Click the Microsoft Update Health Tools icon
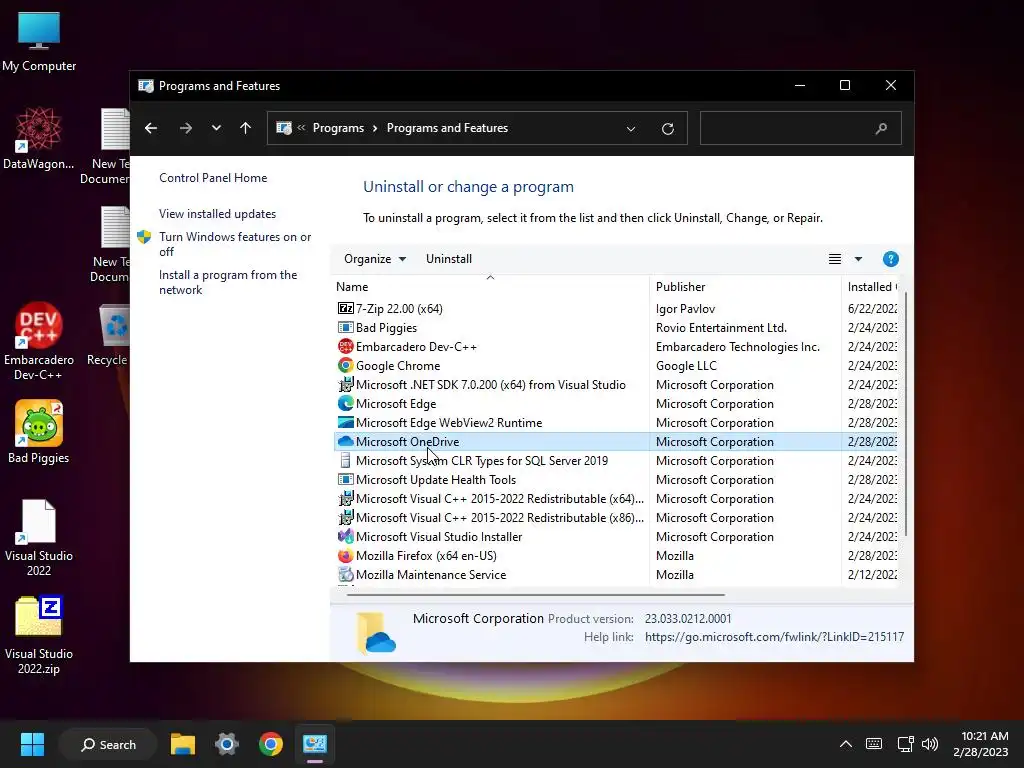1024x768 pixels. [x=345, y=479]
